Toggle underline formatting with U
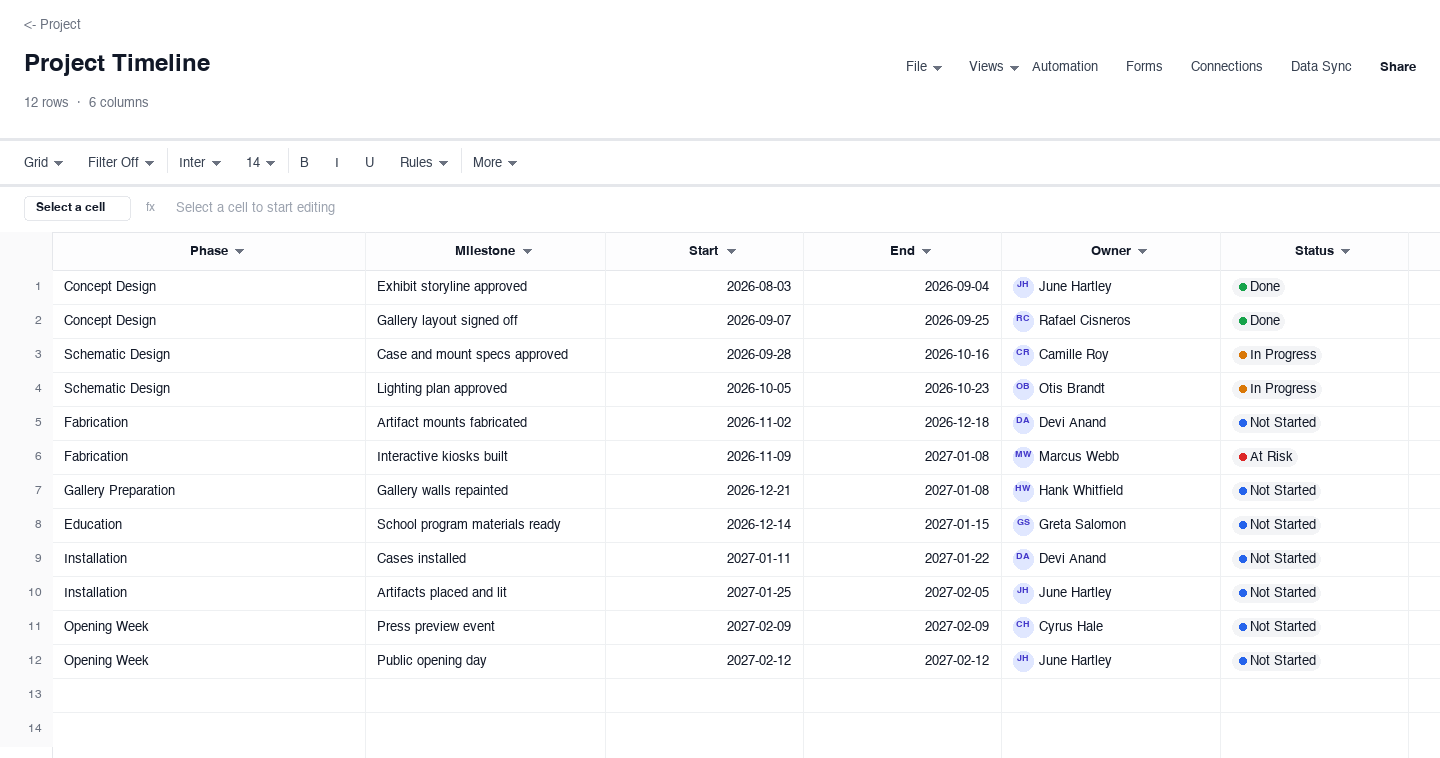1440x758 pixels. click(x=369, y=162)
